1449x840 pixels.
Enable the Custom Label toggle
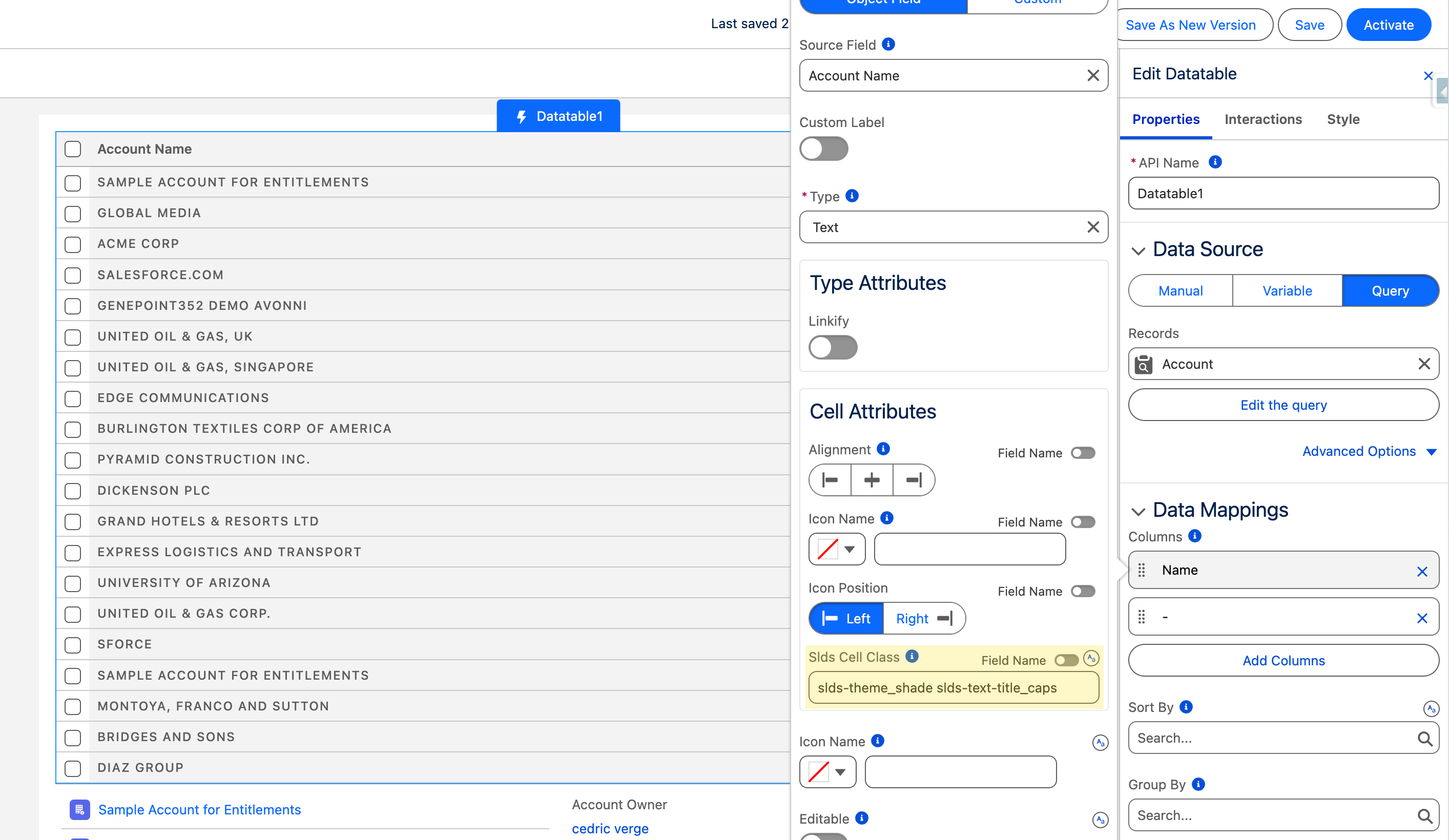coord(823,149)
